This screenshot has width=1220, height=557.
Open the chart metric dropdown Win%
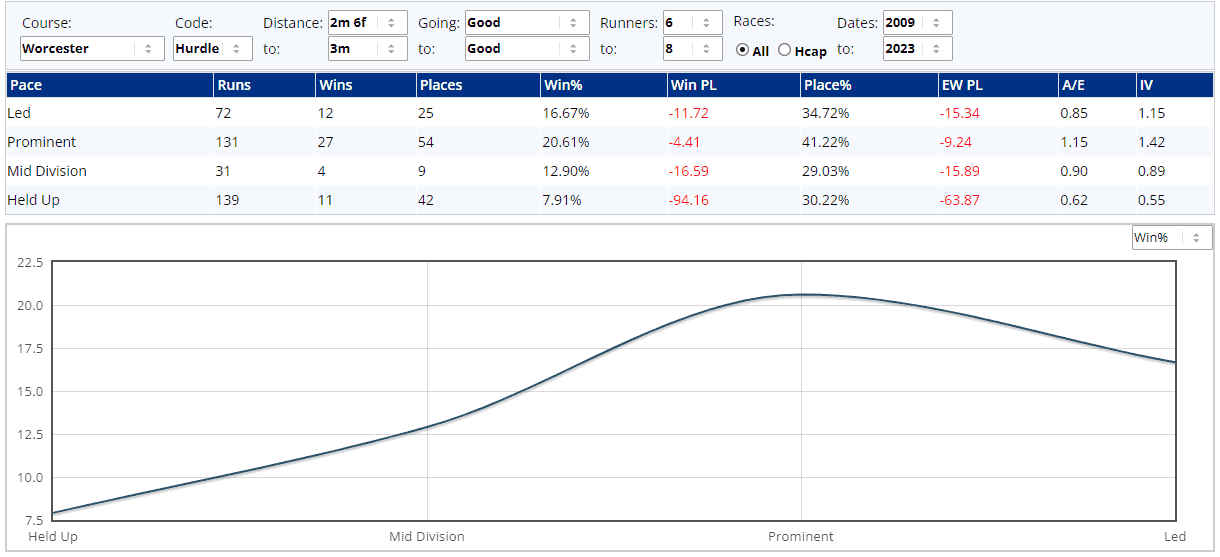1171,237
